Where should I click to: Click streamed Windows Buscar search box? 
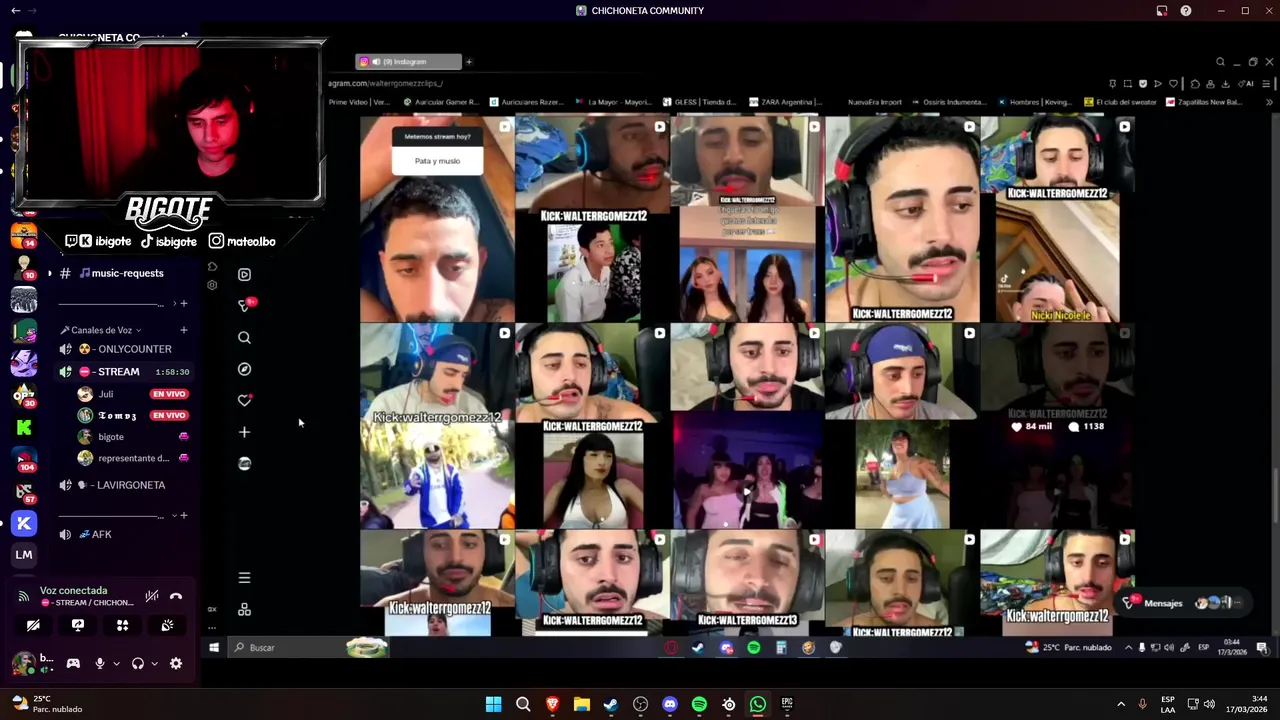(307, 648)
